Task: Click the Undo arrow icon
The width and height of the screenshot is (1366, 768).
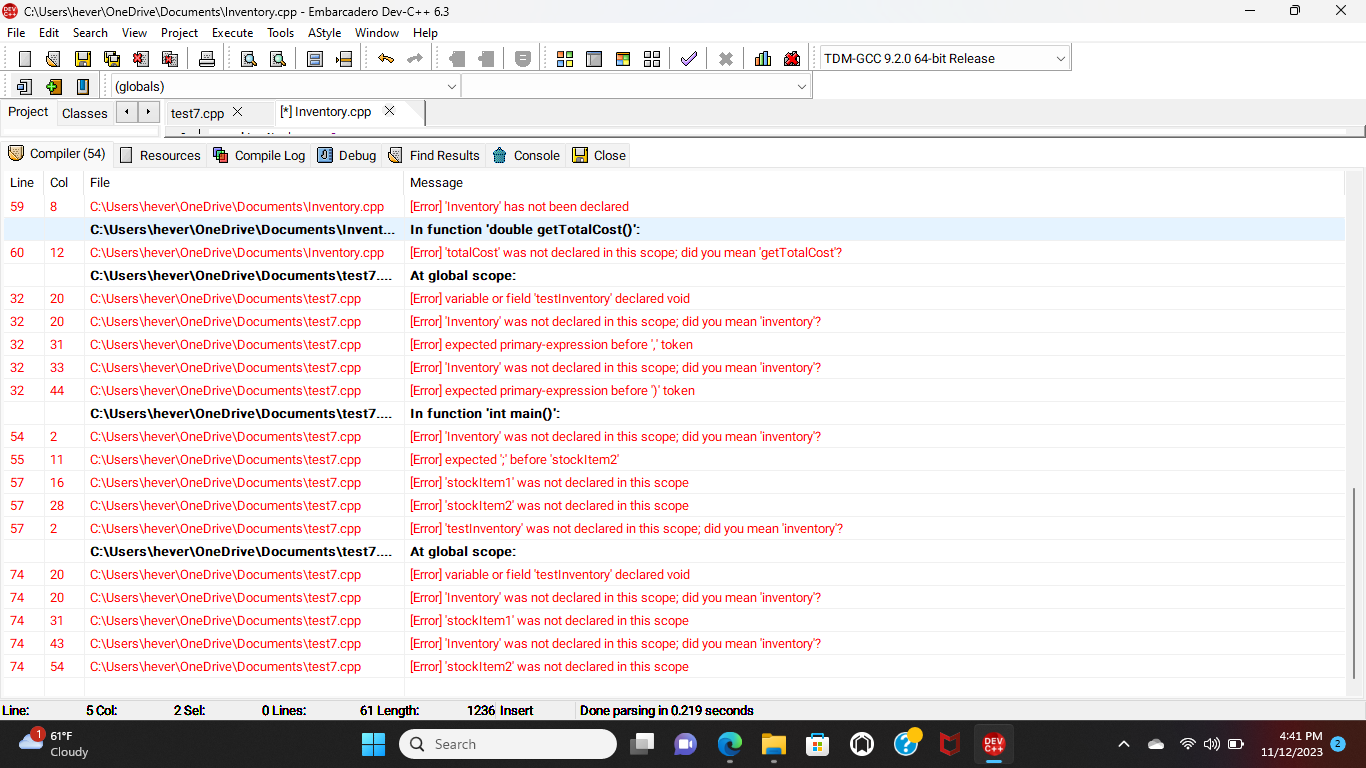Action: (388, 58)
